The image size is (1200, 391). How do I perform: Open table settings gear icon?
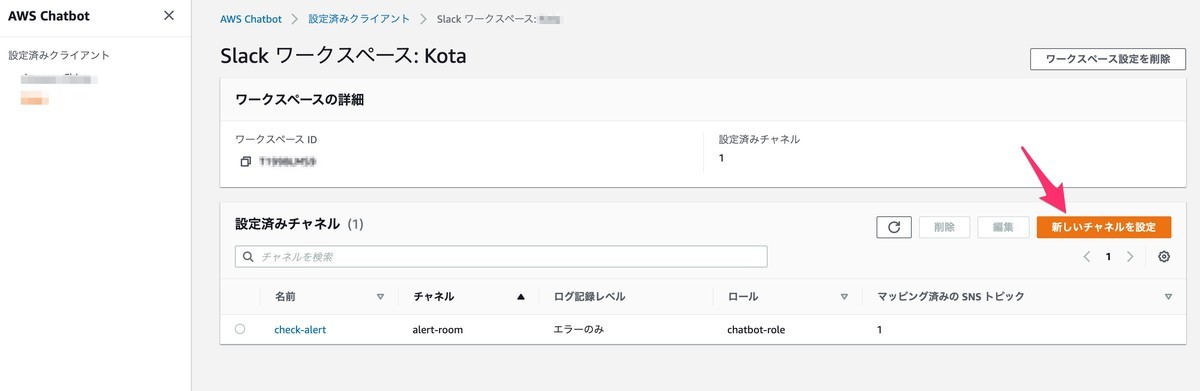[x=1164, y=257]
